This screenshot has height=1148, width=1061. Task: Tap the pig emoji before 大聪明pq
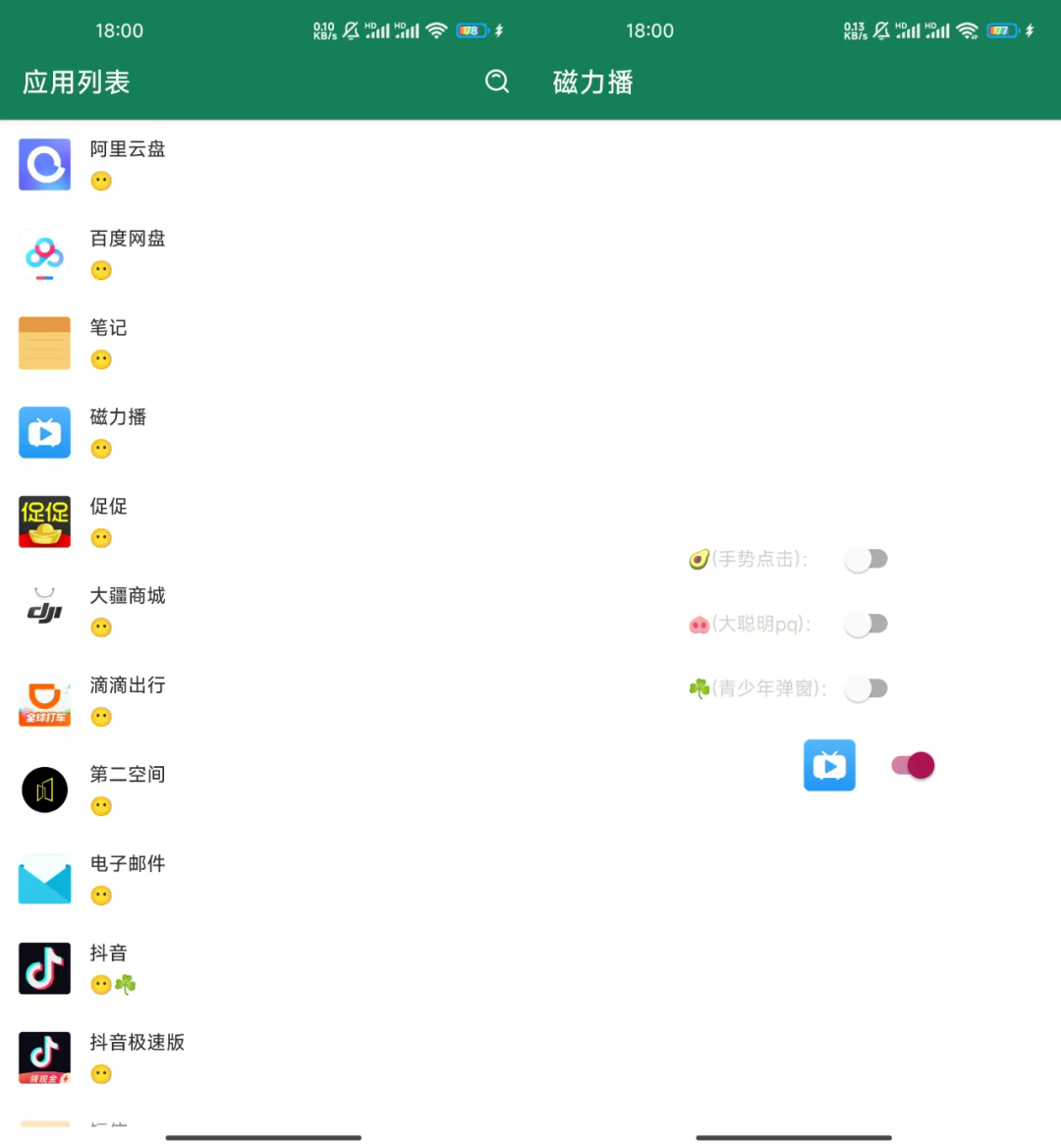[x=699, y=625]
